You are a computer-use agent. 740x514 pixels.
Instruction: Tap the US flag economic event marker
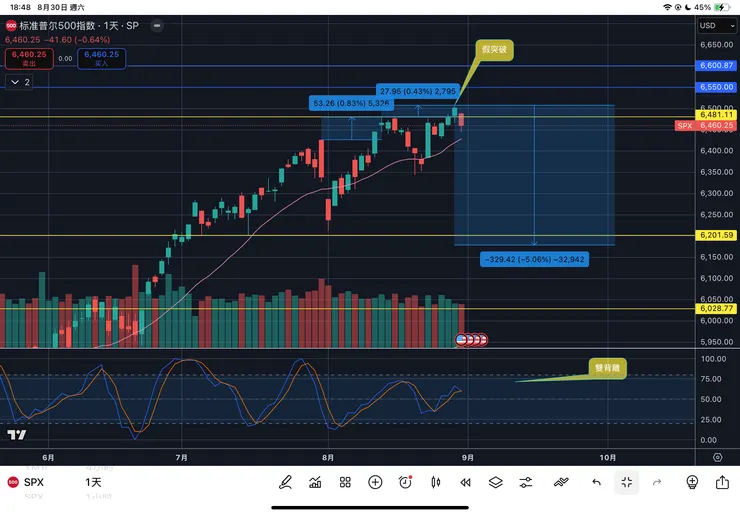click(461, 339)
